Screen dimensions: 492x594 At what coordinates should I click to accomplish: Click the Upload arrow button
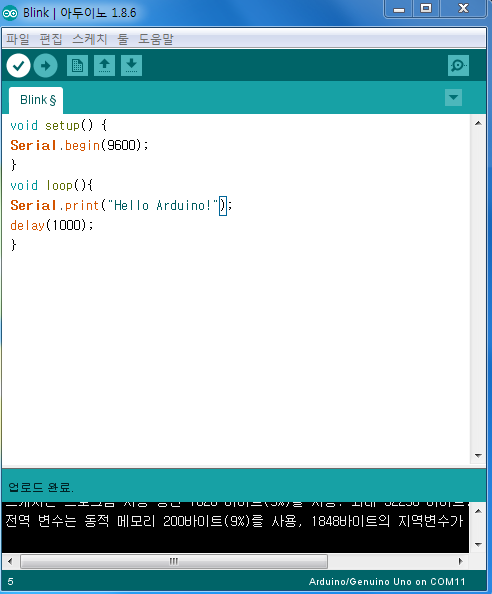pyautogui.click(x=45, y=66)
